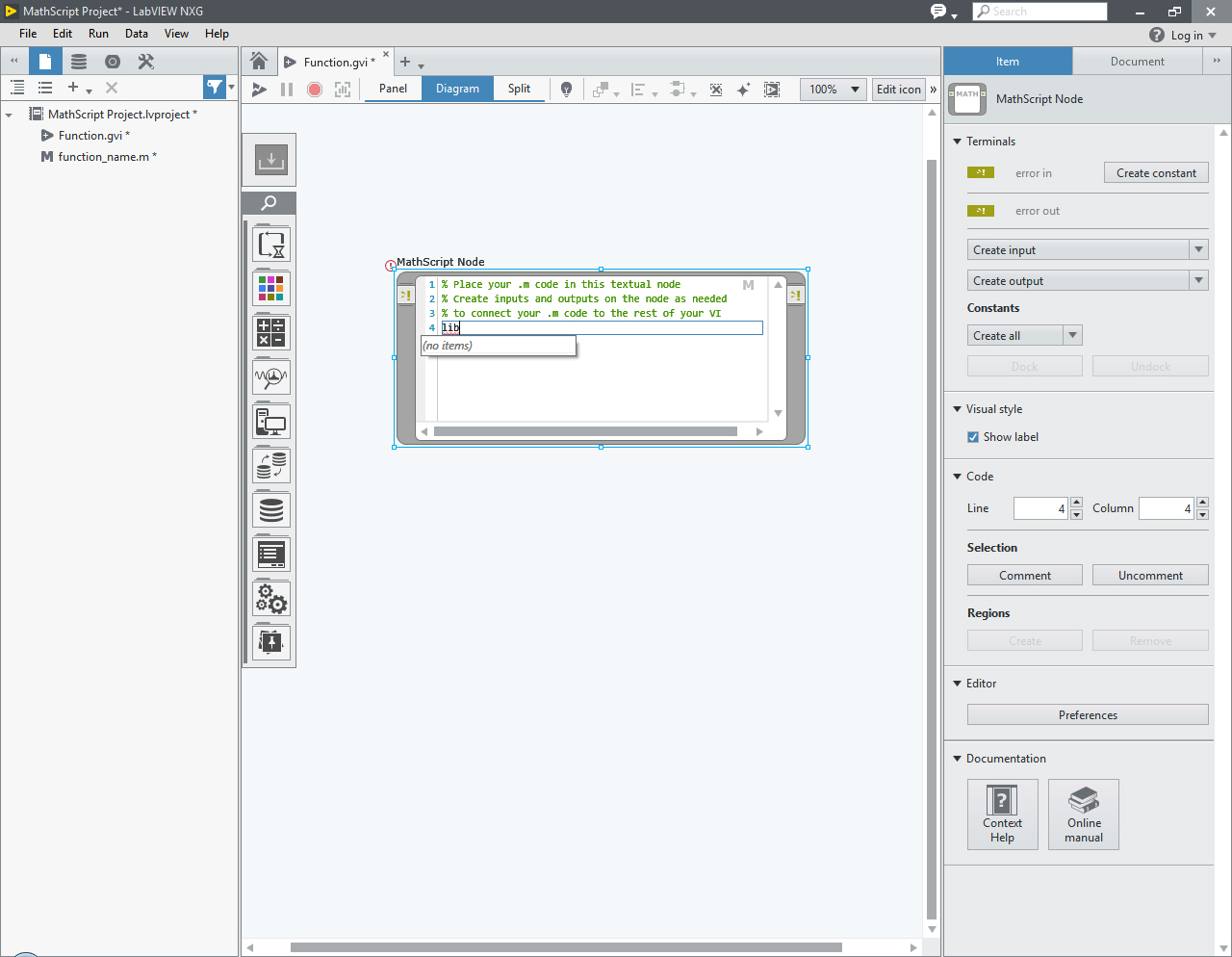Open the Project Files tab icon
This screenshot has width=1232, height=957.
coord(45,62)
